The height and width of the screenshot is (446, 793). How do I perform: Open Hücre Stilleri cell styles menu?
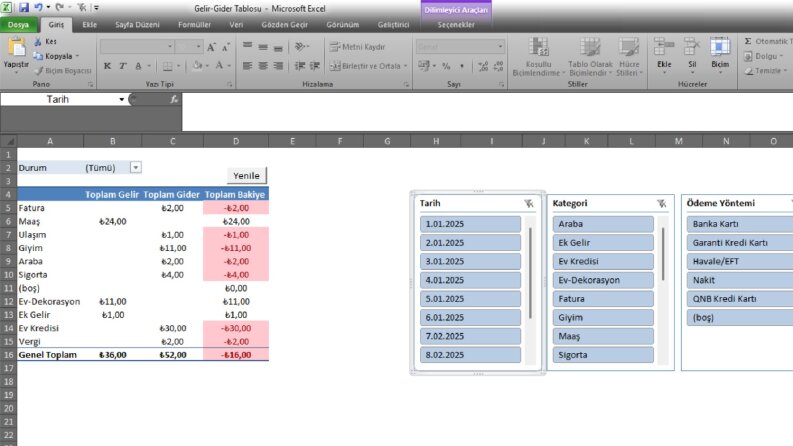(629, 57)
